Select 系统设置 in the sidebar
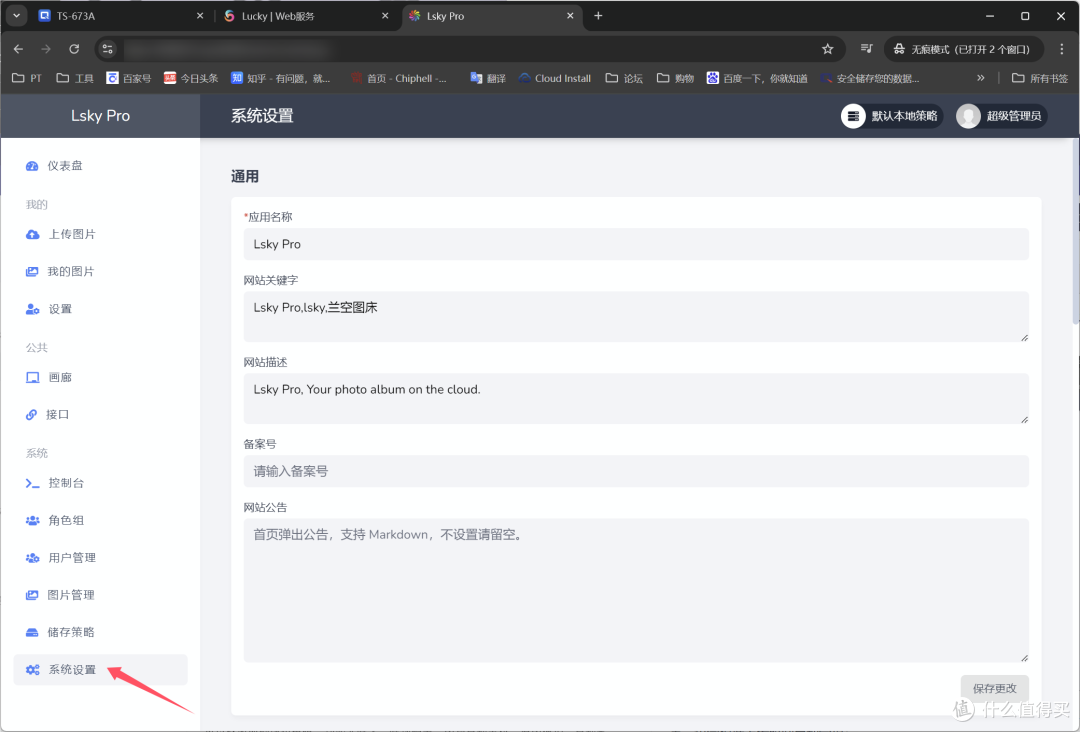Screen dimensions: 1080x732 click(101, 670)
